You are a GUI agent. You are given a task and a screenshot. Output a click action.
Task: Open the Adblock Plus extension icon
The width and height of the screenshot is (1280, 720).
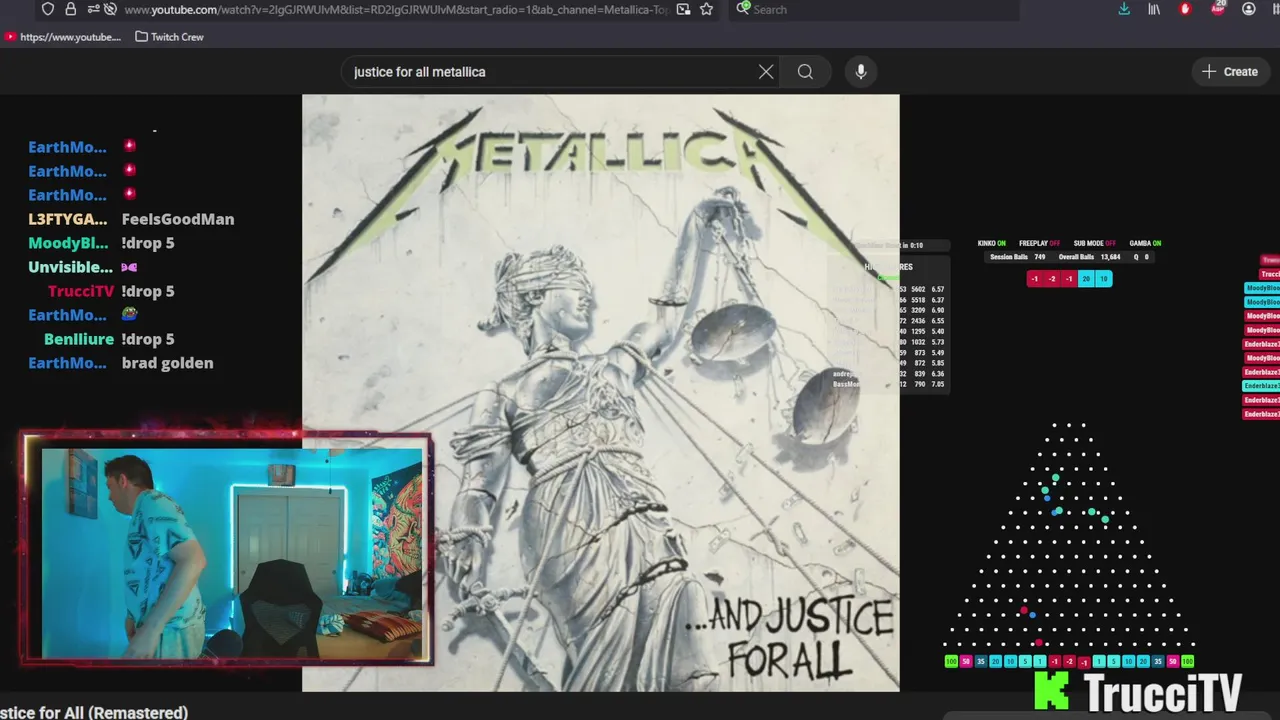pyautogui.click(x=1217, y=8)
